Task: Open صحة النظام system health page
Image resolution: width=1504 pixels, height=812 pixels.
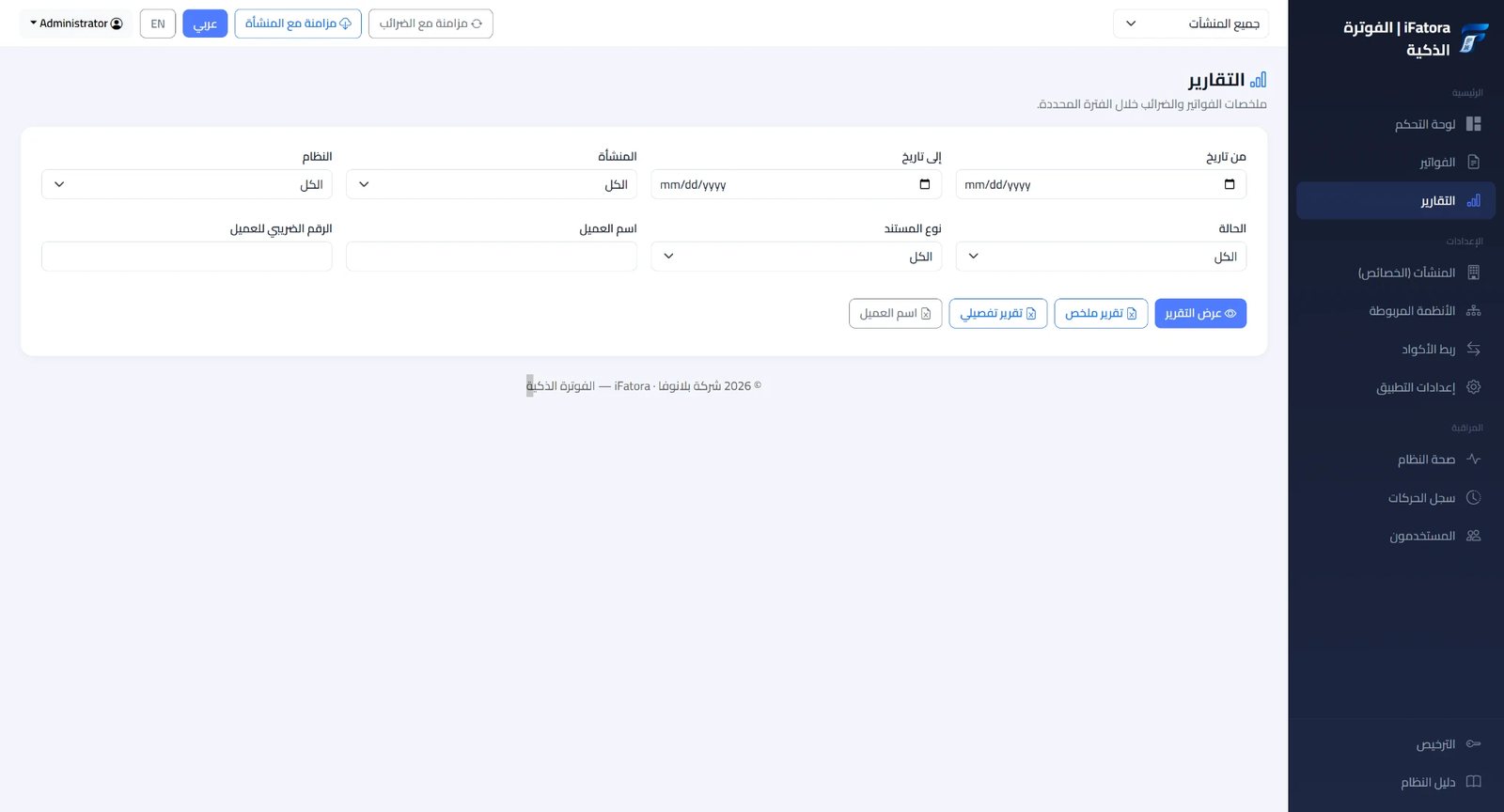Action: [x=1396, y=460]
